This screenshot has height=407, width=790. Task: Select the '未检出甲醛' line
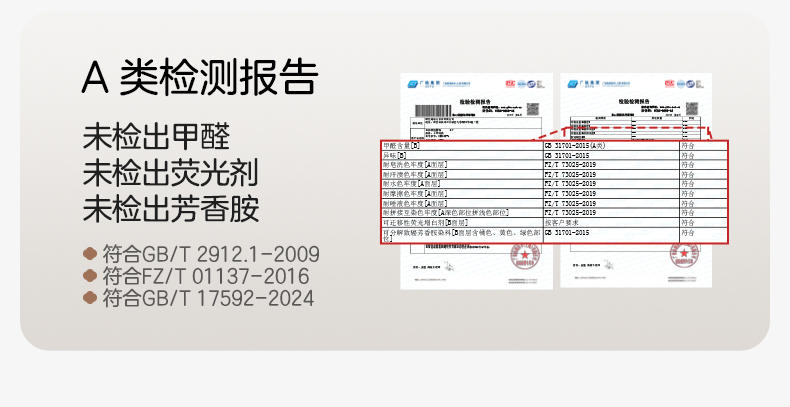[x=157, y=137]
